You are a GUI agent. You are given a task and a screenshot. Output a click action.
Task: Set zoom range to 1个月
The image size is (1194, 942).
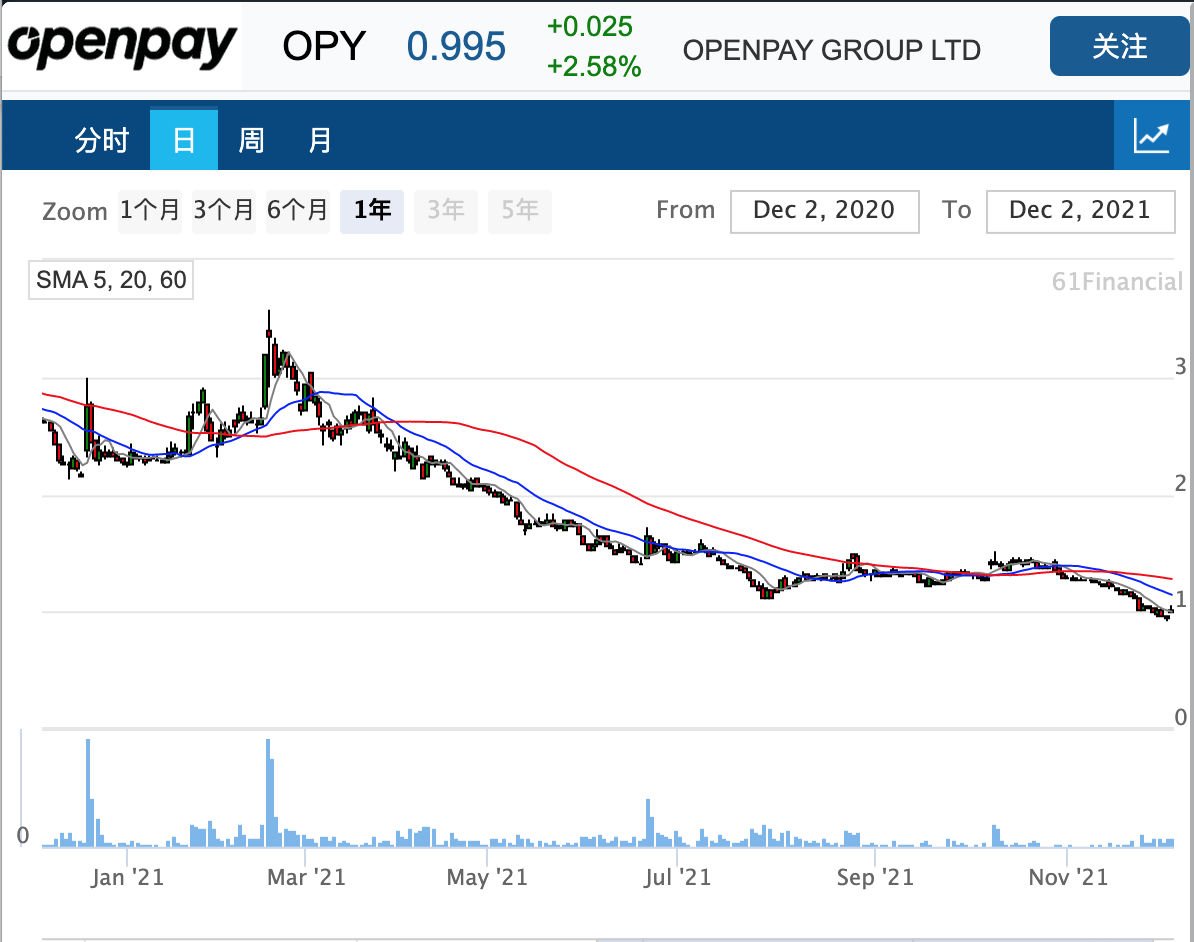click(150, 210)
